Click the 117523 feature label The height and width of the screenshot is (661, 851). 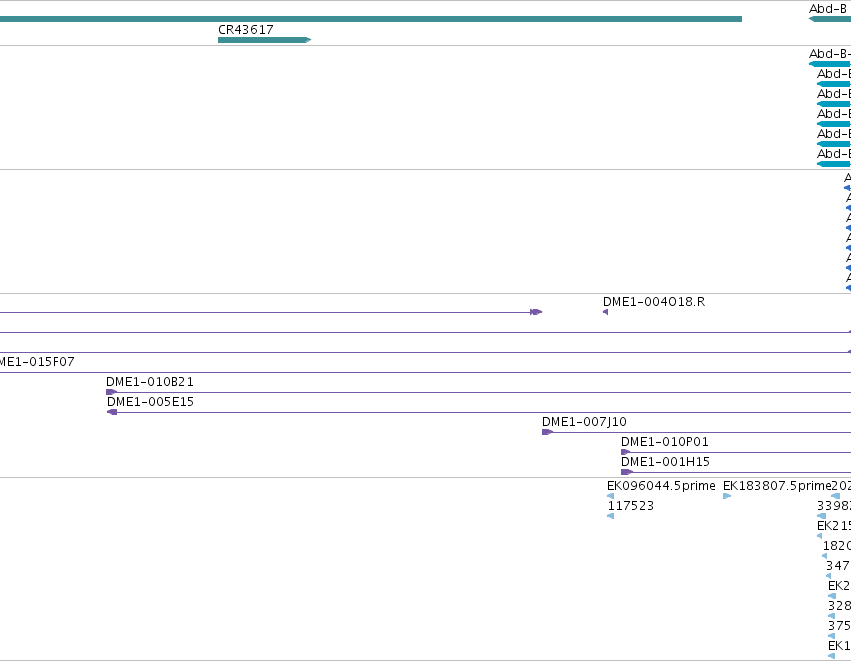click(x=630, y=506)
